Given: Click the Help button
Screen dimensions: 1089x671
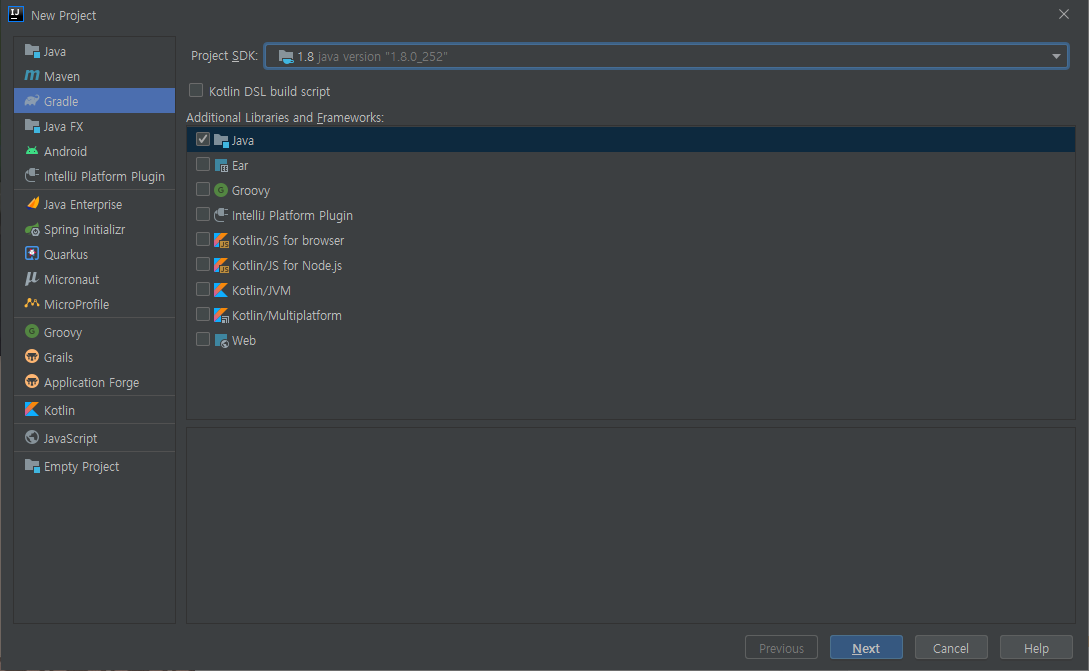Looking at the screenshot, I should coord(1036,647).
